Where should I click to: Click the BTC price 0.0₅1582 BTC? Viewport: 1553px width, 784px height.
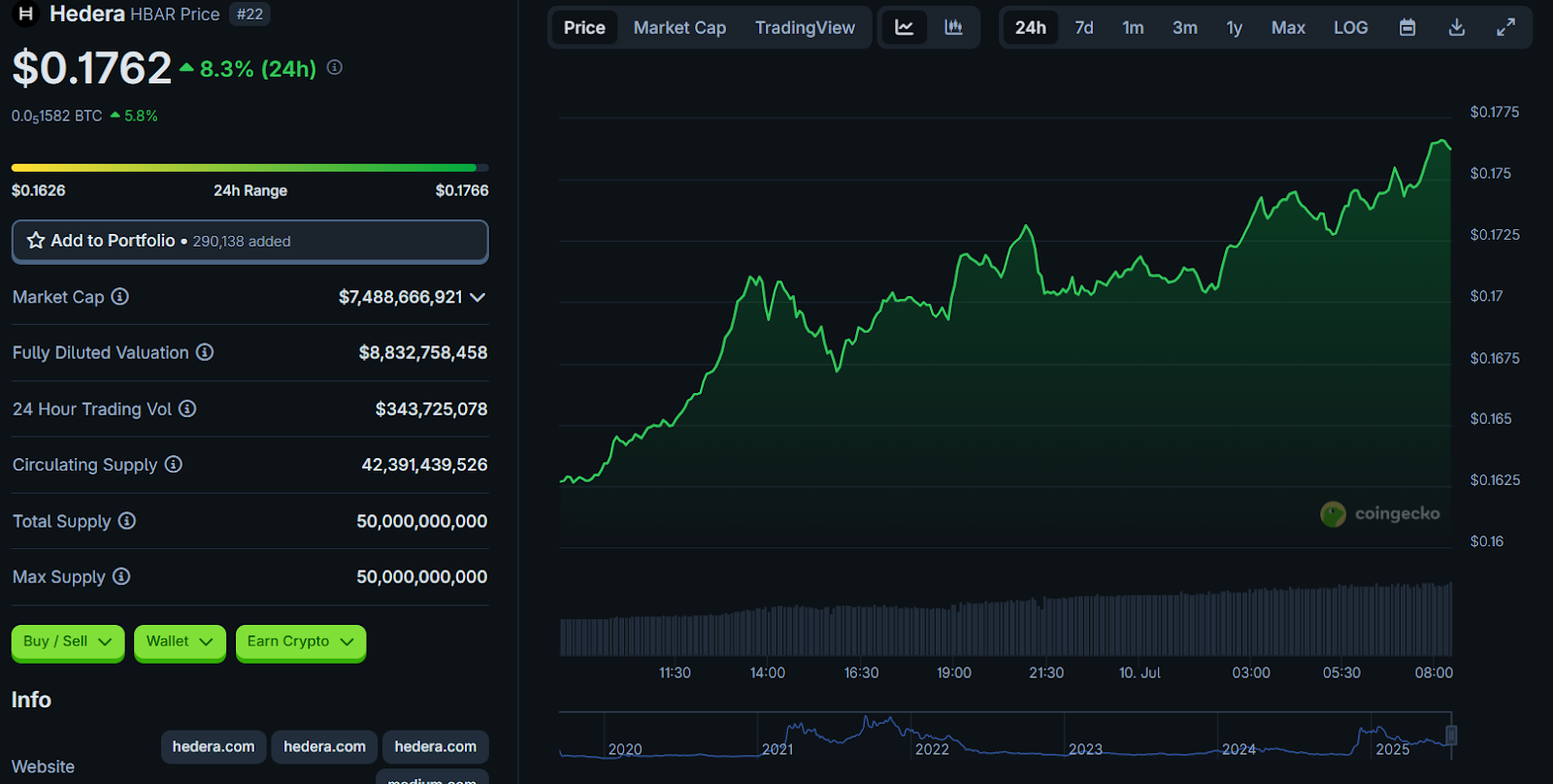(56, 115)
